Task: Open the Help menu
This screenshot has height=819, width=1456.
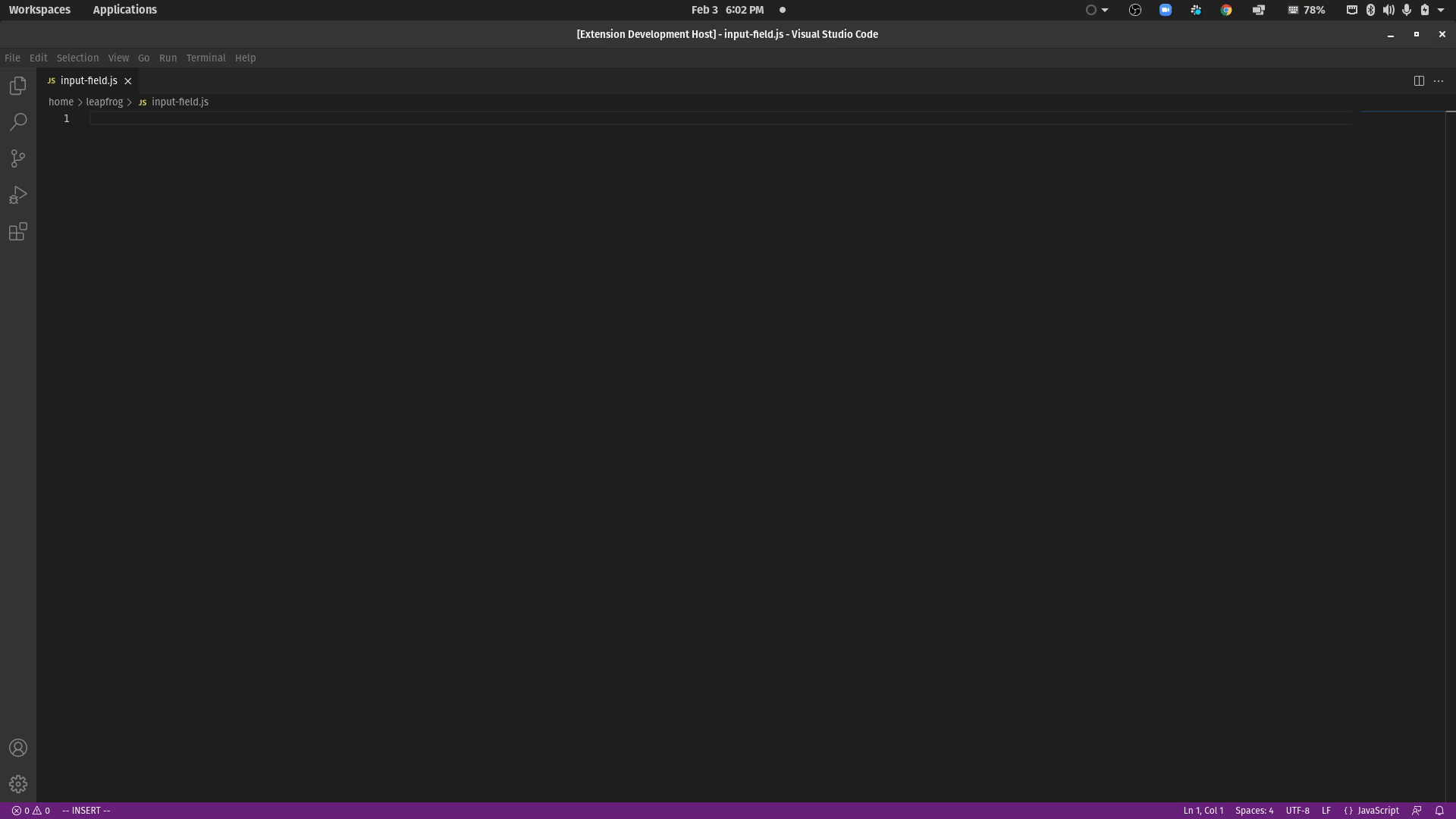Action: click(245, 58)
